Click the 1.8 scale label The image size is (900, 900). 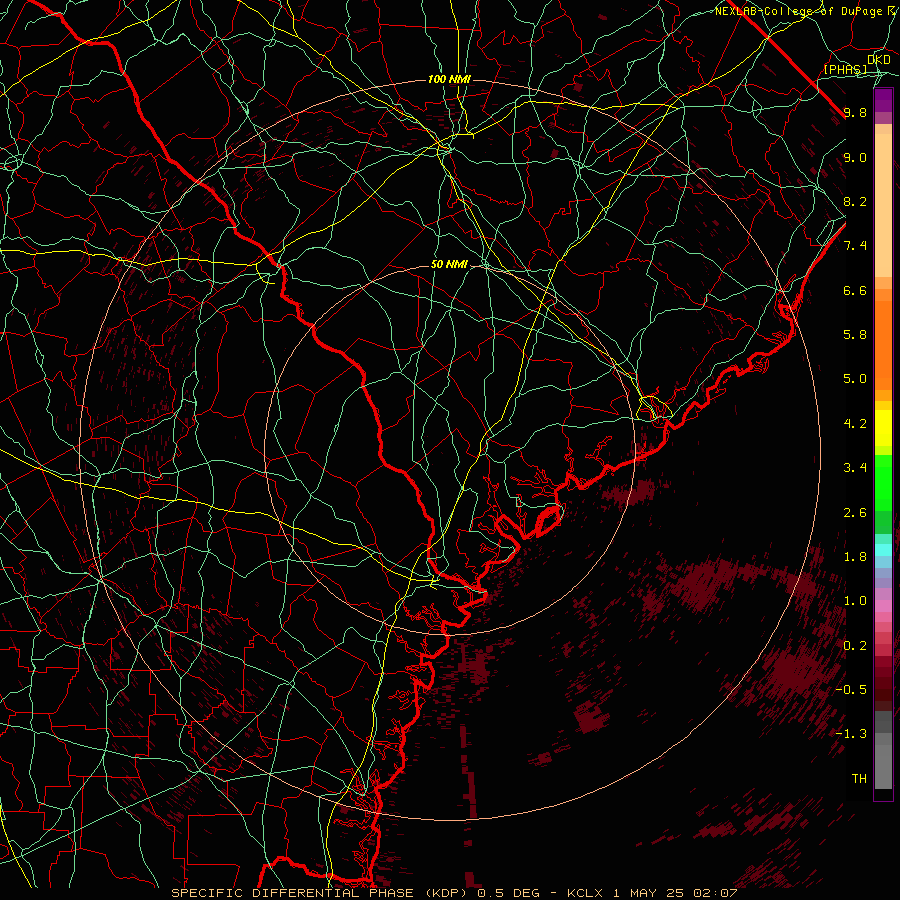click(855, 557)
